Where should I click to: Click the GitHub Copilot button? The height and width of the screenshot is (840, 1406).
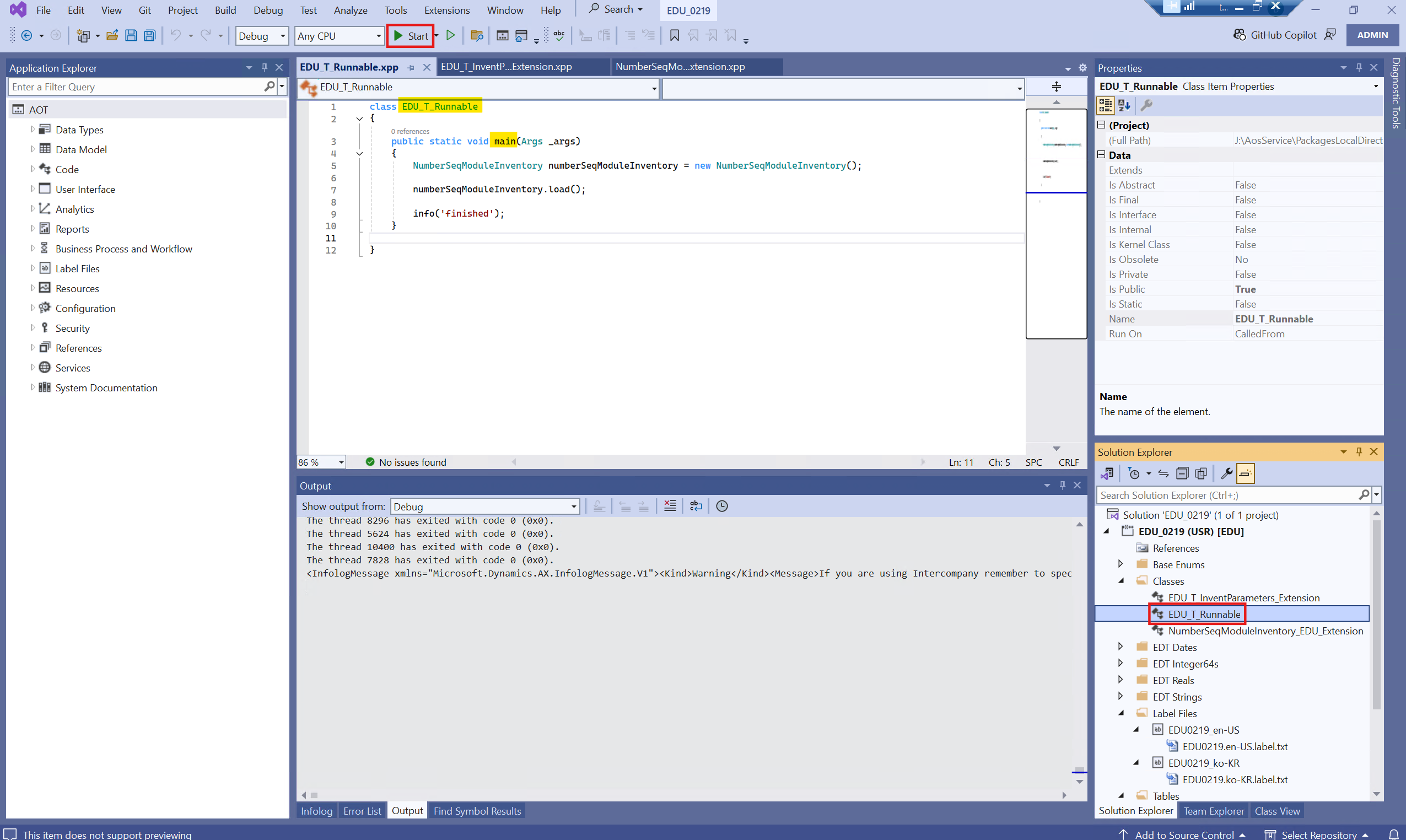pyautogui.click(x=1276, y=35)
